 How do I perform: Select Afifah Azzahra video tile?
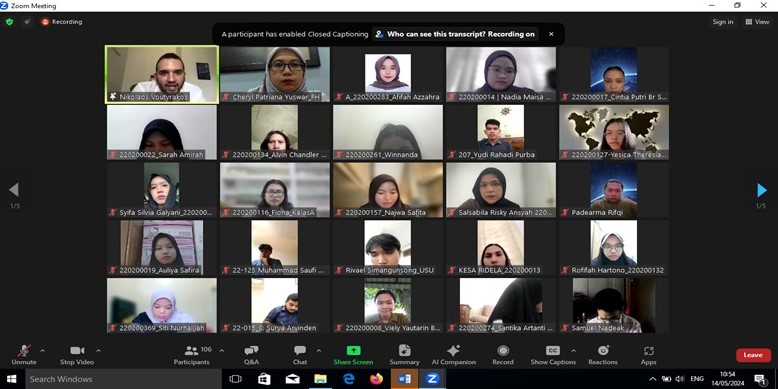(388, 74)
